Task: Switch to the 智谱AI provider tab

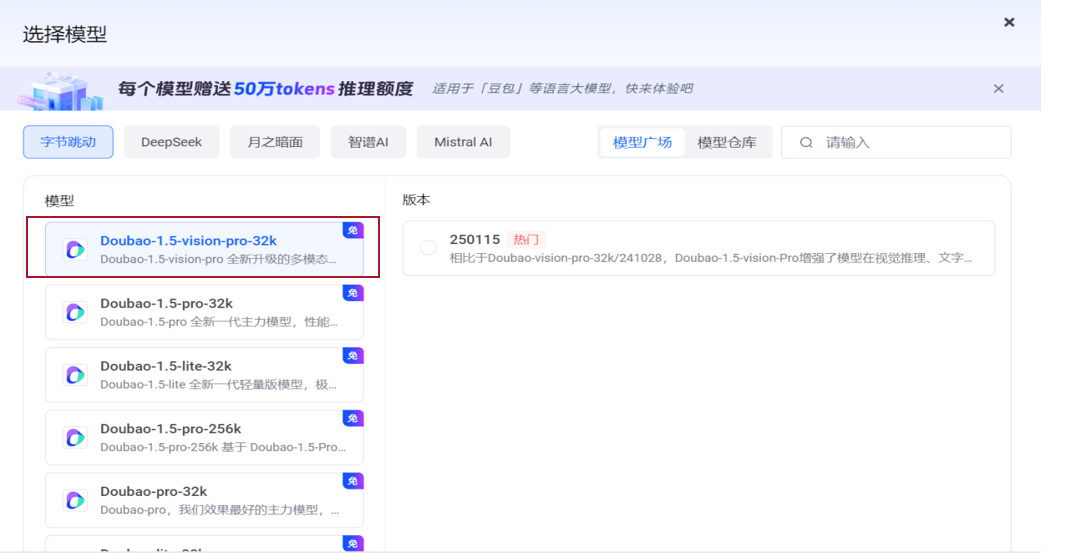Action: (368, 142)
